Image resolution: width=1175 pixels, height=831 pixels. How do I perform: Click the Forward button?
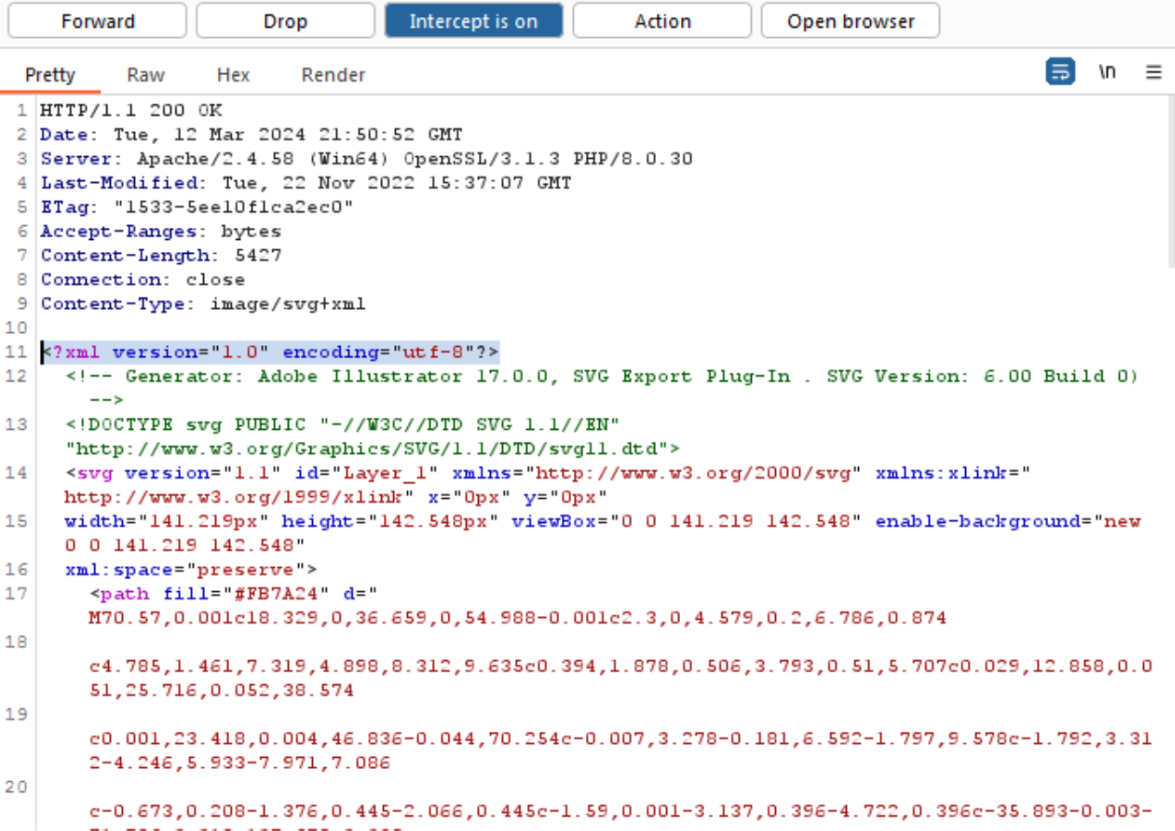coord(97,21)
